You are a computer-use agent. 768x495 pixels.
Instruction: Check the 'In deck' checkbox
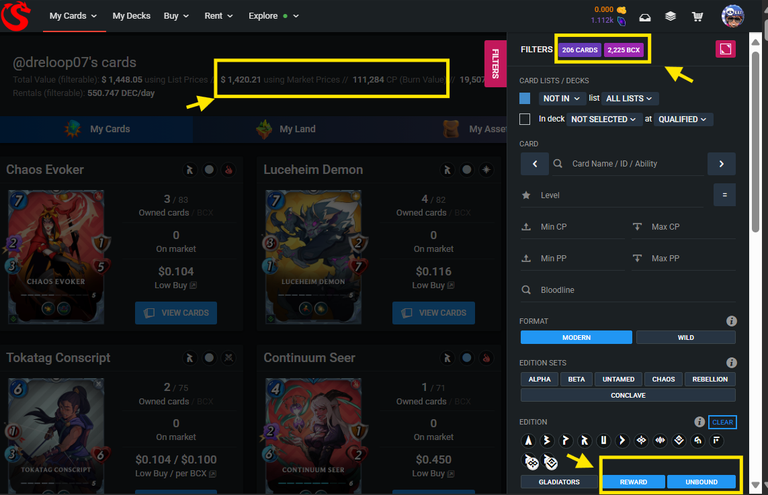525,119
